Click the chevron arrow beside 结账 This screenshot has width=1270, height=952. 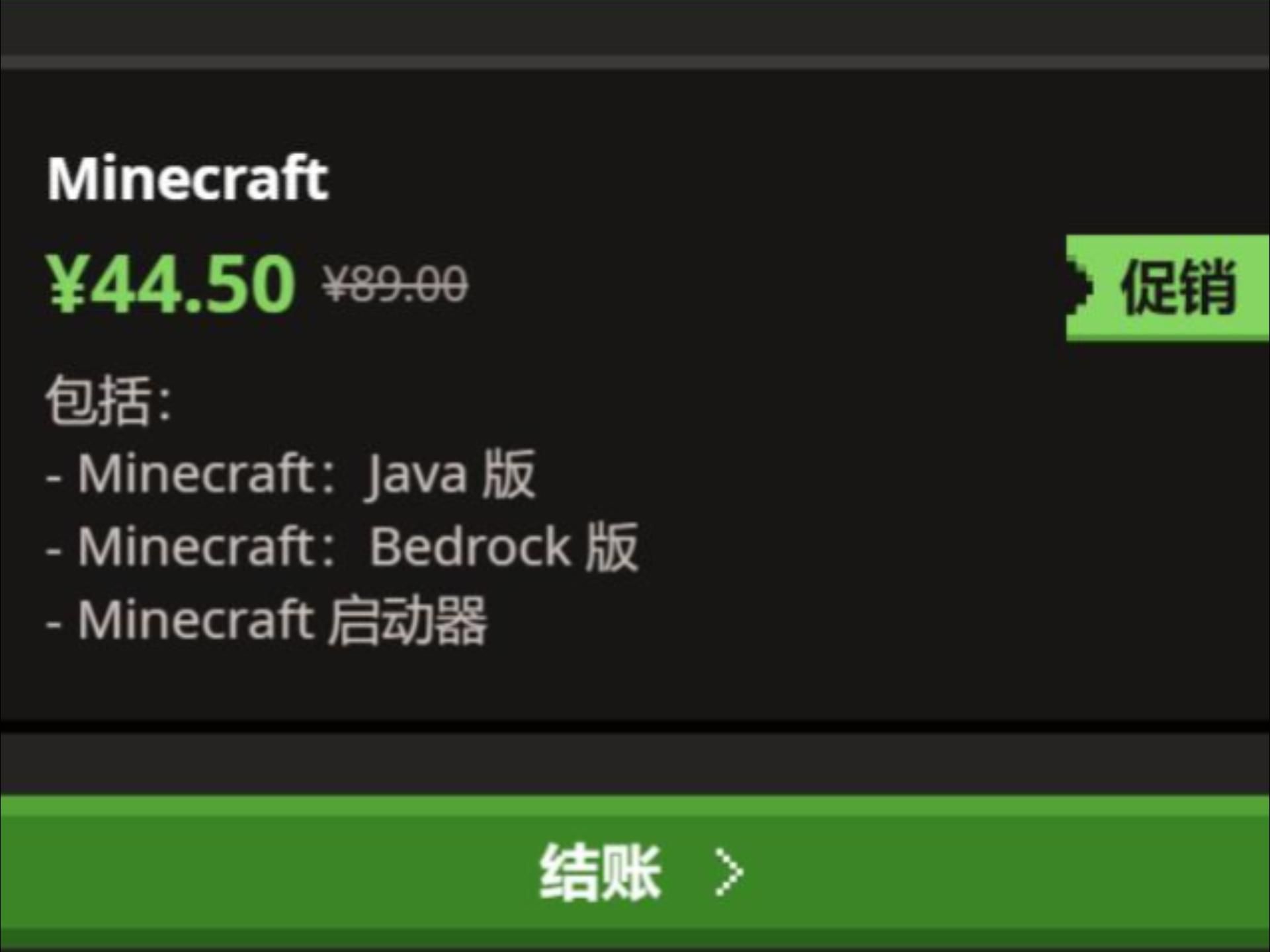point(729,873)
